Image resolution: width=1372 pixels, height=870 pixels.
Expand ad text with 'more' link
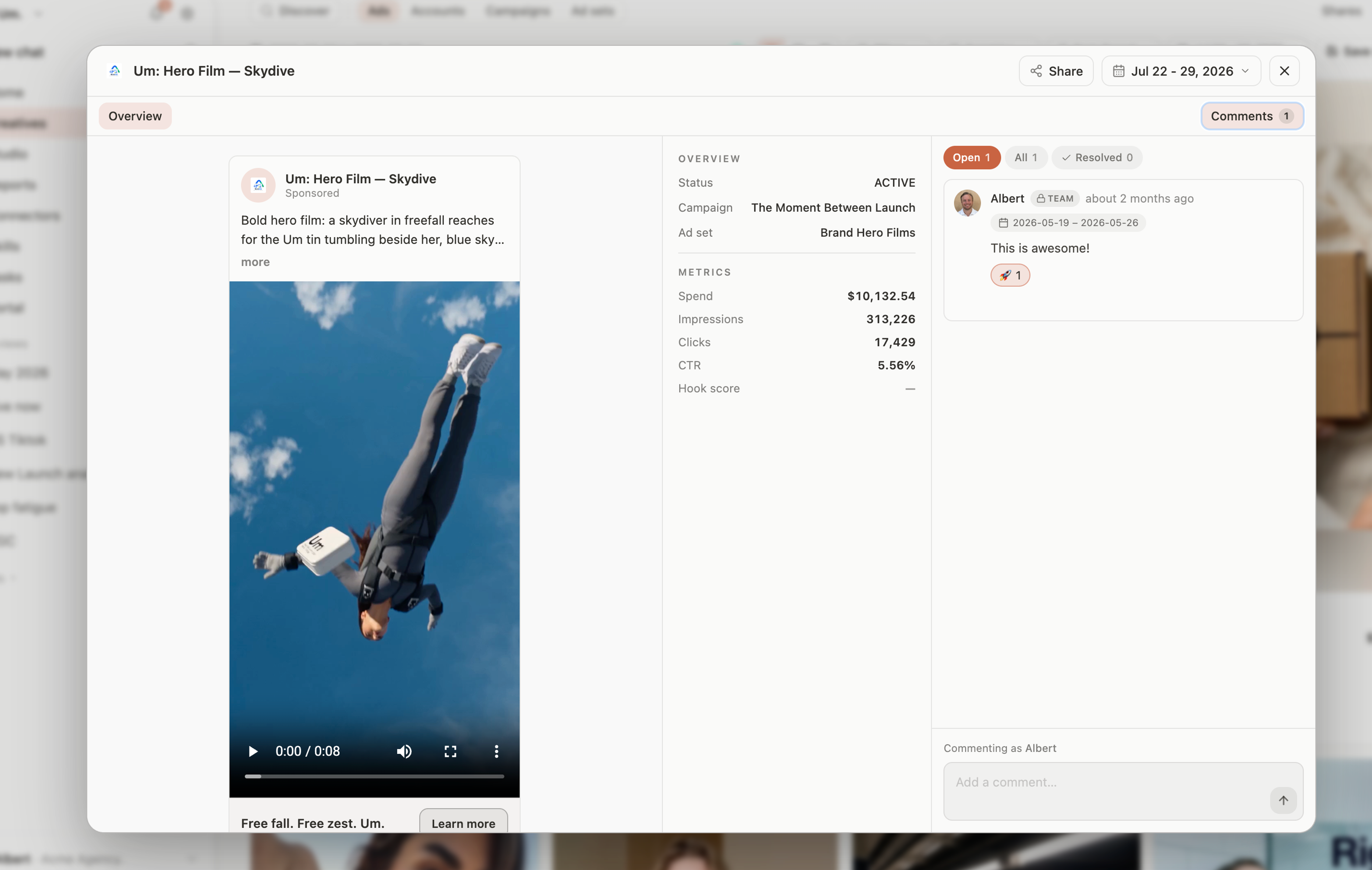click(255, 262)
